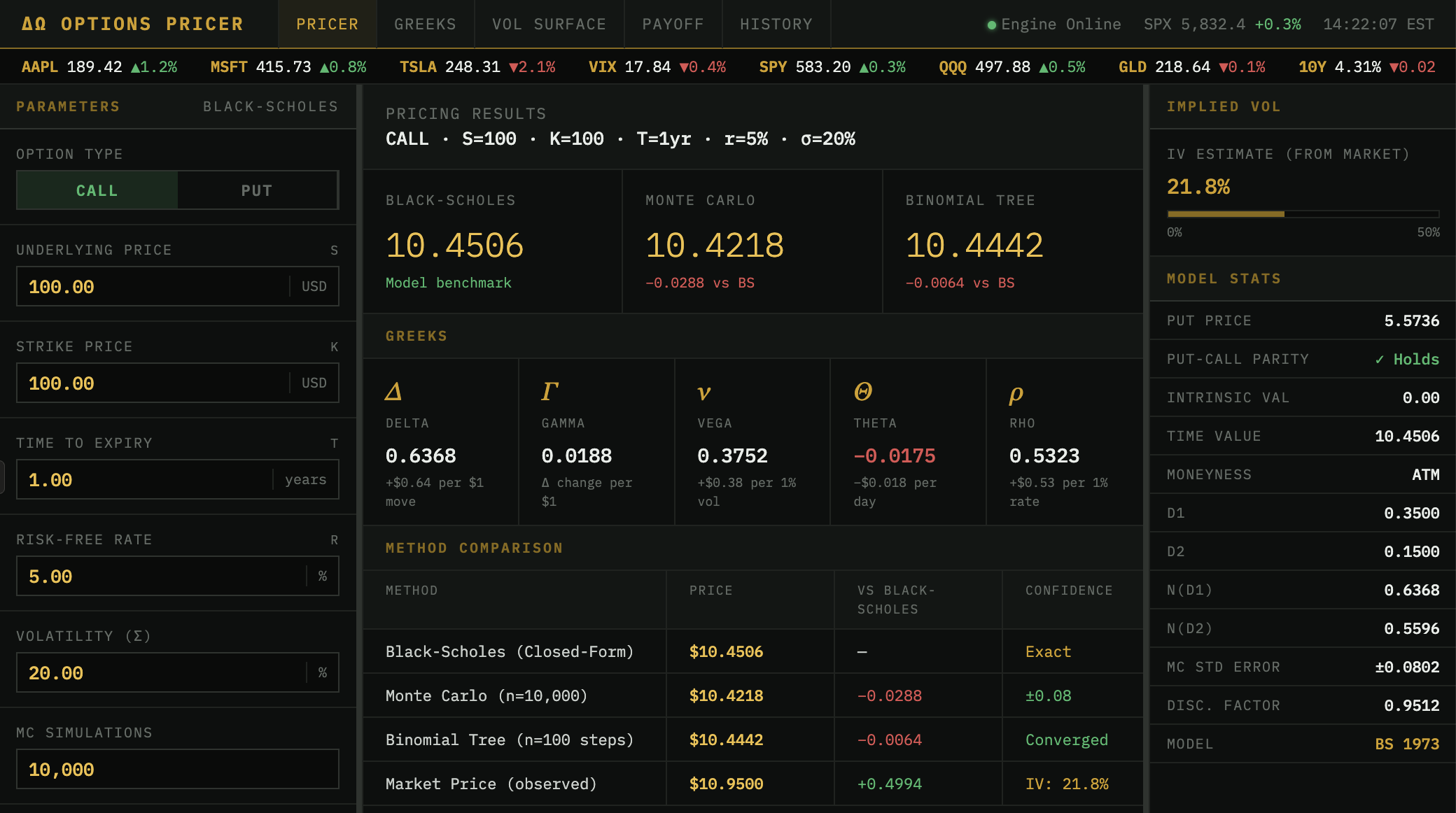Click the Market Price (observed) row

(753, 784)
